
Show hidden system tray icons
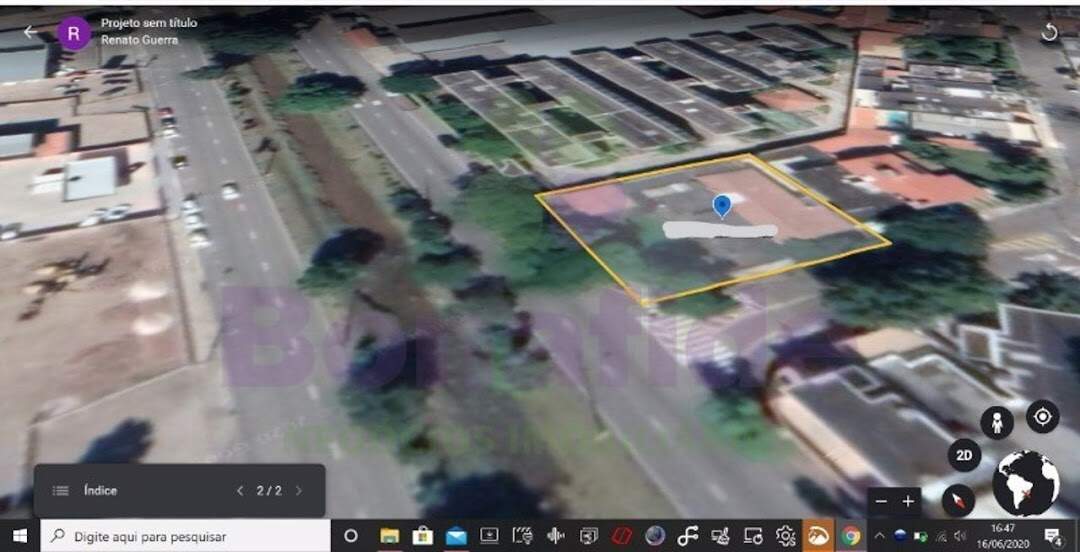(x=880, y=536)
